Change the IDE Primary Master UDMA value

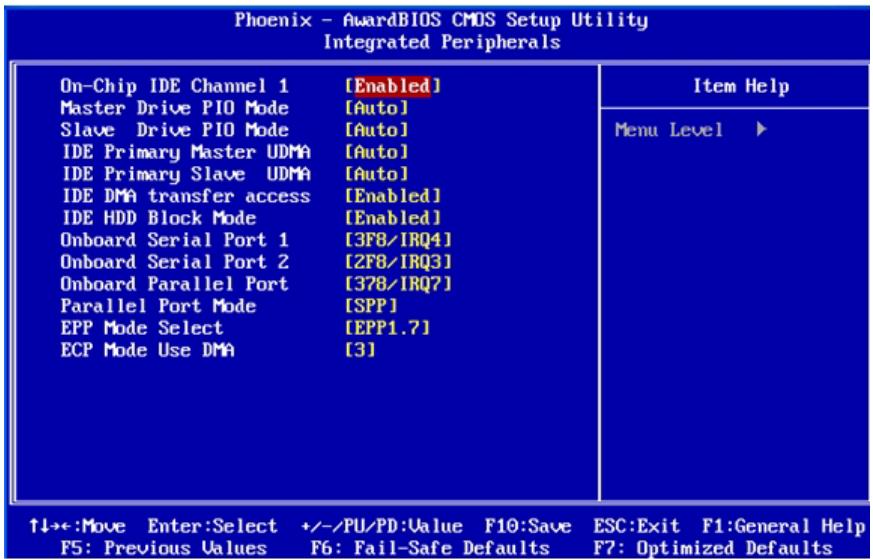click(376, 152)
